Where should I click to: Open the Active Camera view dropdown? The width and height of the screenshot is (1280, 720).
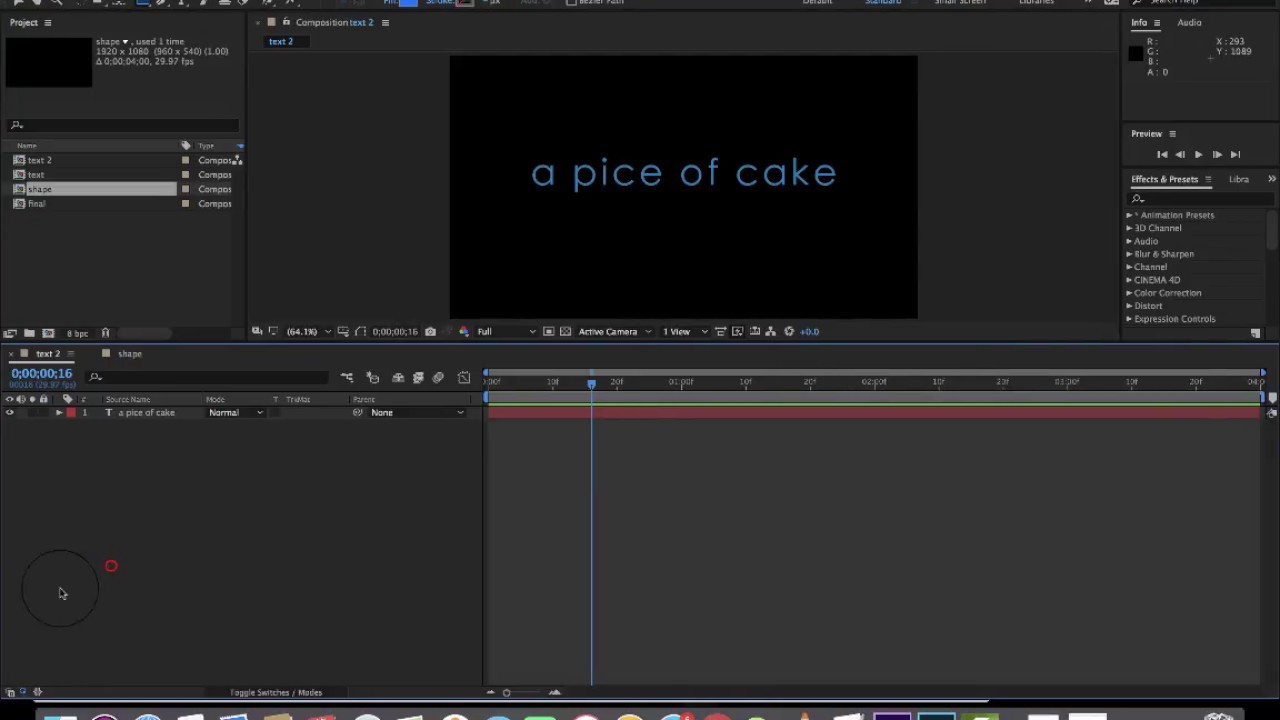pyautogui.click(x=615, y=331)
